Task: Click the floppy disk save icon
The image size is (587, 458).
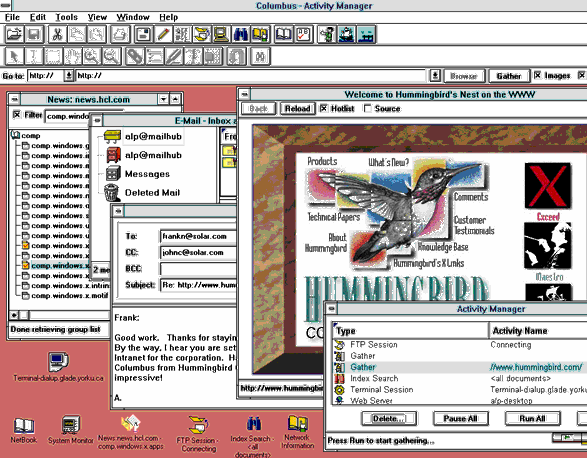Action: click(x=34, y=34)
